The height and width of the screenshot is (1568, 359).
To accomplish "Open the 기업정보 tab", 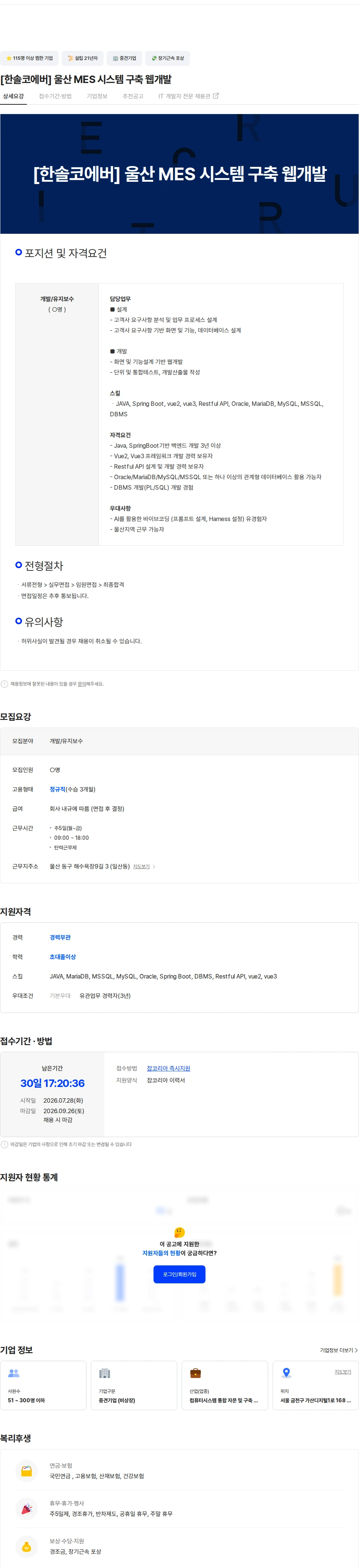I will point(97,96).
